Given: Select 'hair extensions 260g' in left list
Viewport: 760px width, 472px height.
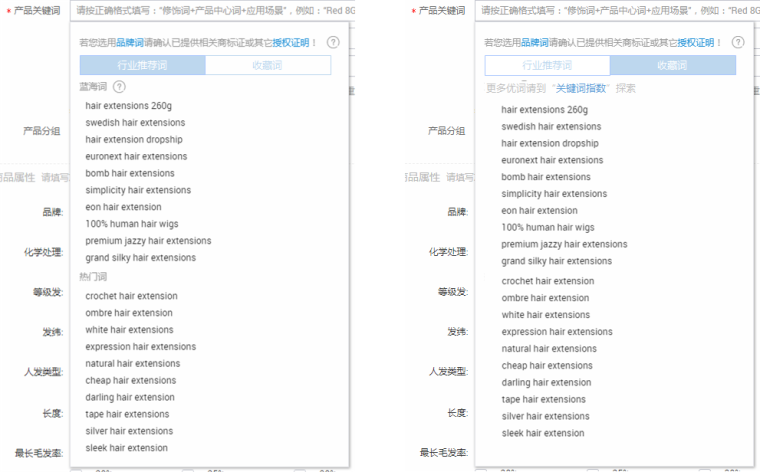Looking at the screenshot, I should click(128, 105).
